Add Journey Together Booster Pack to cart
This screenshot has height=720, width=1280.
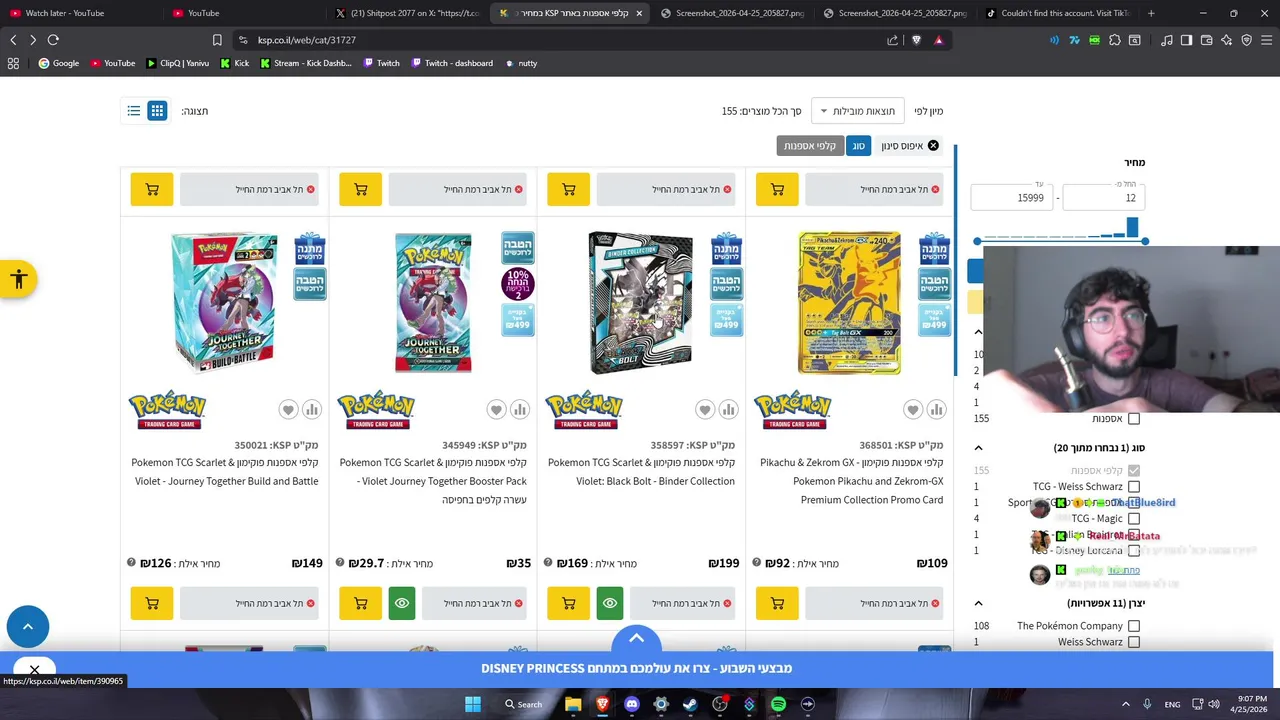pos(360,603)
